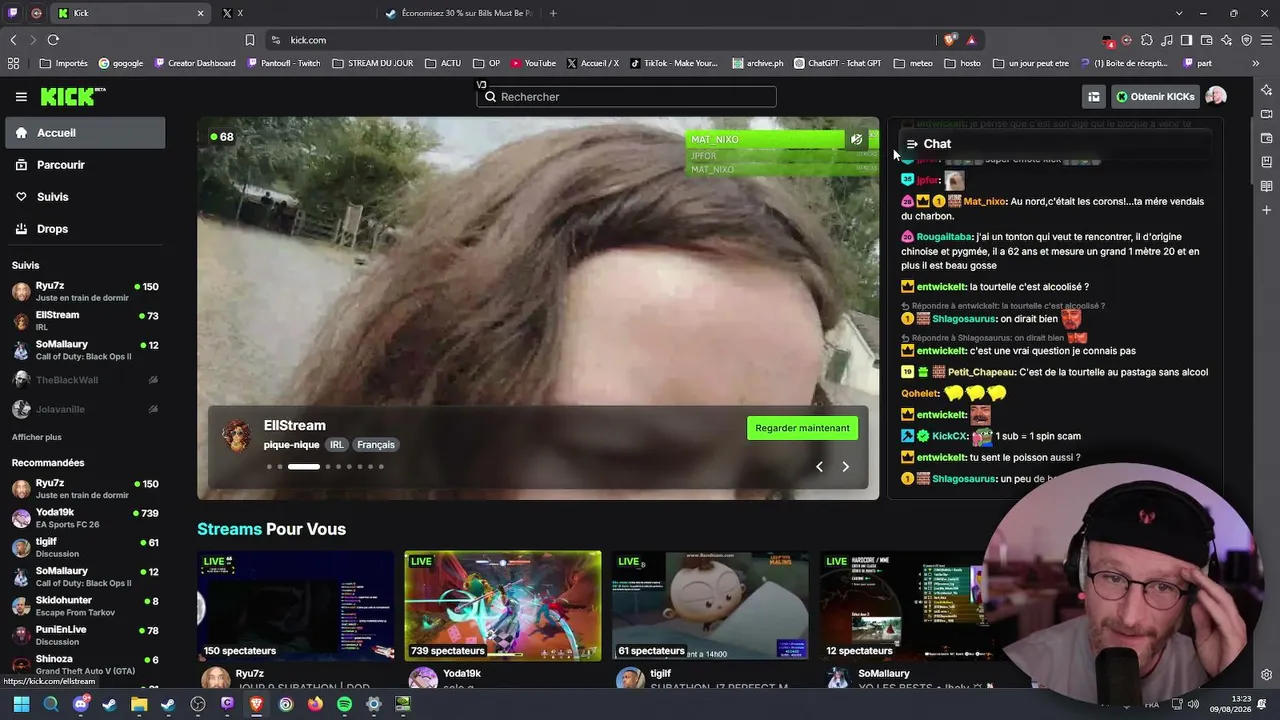Open EllStream channel in Suivis list
Image resolution: width=1280 pixels, height=720 pixels.
[85, 320]
